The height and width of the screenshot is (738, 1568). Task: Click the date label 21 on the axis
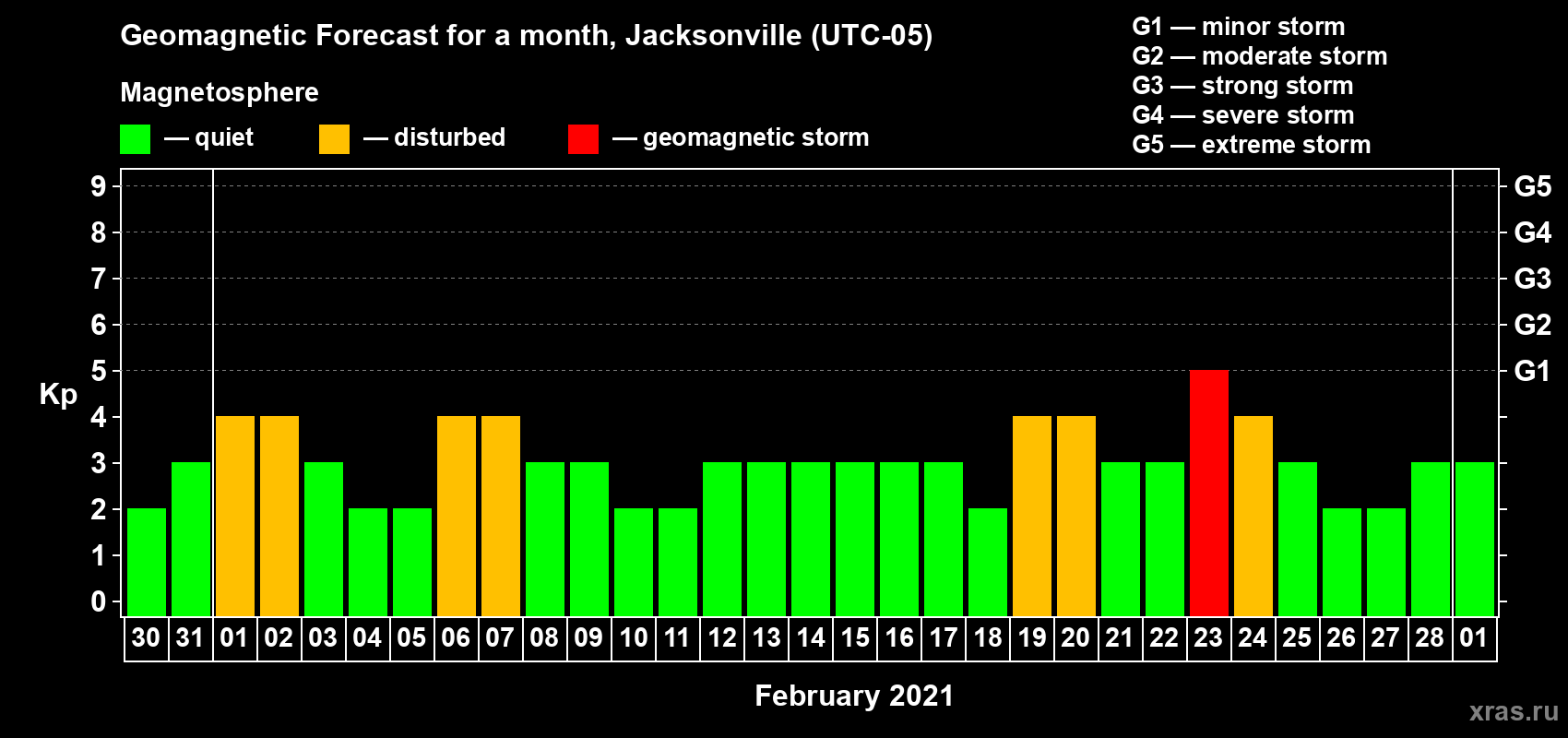click(1120, 637)
